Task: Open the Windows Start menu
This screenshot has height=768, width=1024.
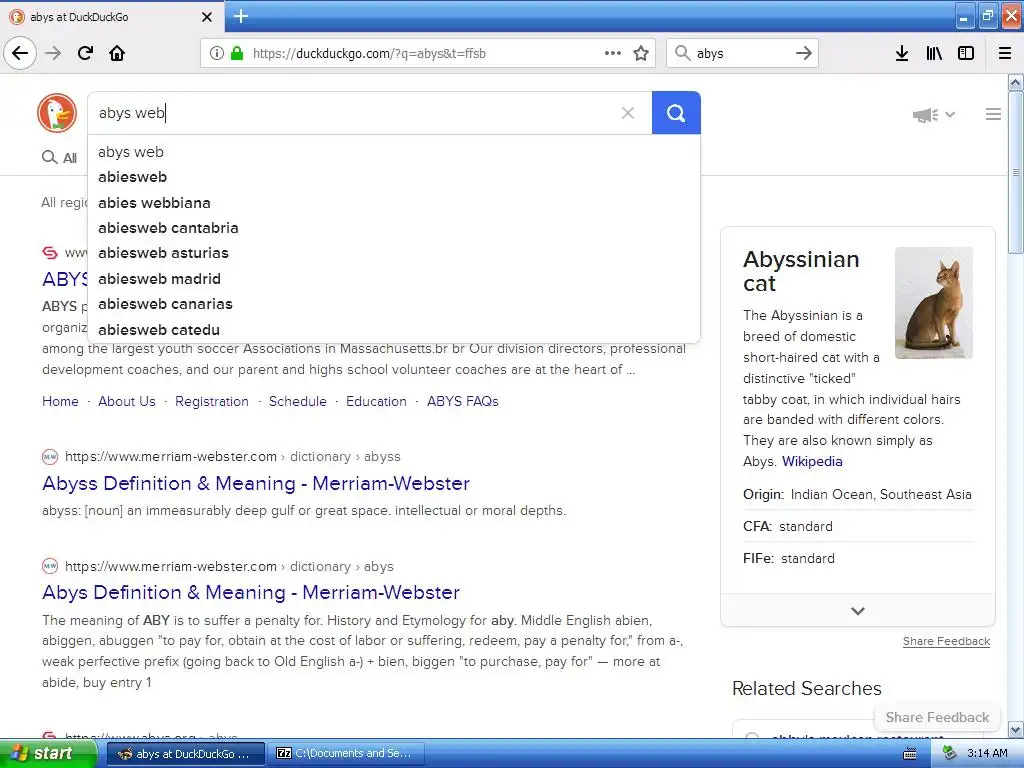Action: click(49, 754)
